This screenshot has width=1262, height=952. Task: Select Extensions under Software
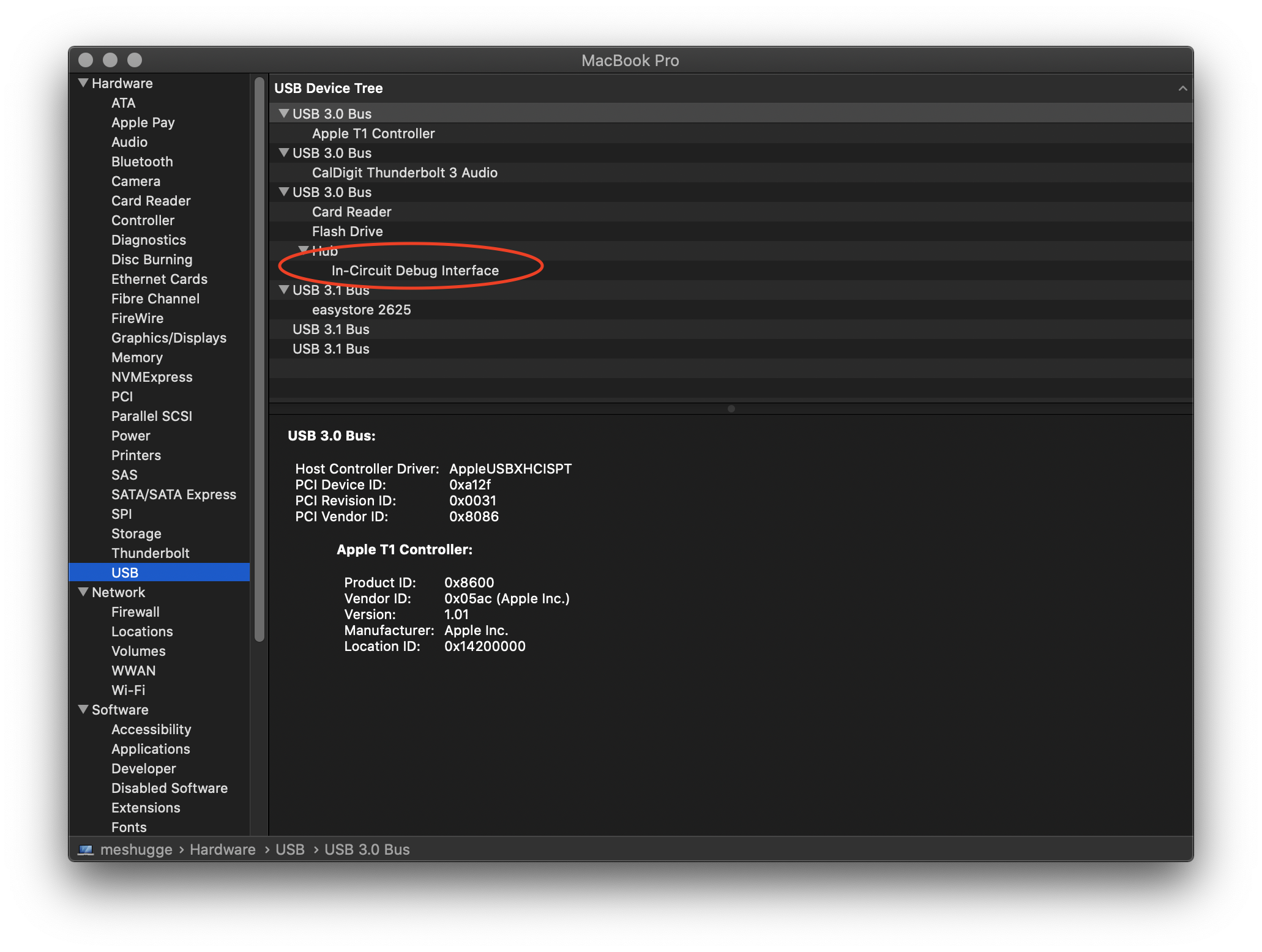click(146, 808)
